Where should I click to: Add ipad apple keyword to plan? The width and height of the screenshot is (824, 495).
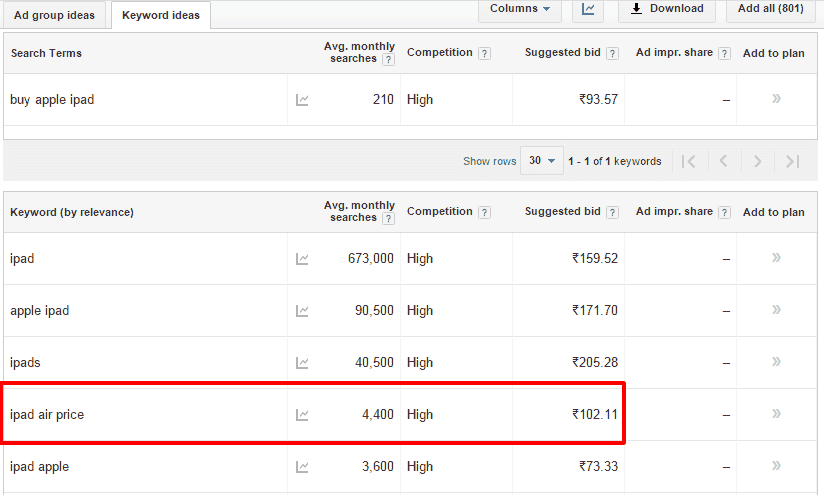[776, 466]
